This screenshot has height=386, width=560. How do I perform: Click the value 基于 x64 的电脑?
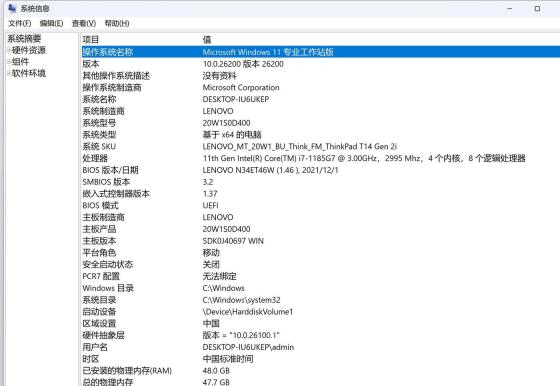click(232, 135)
